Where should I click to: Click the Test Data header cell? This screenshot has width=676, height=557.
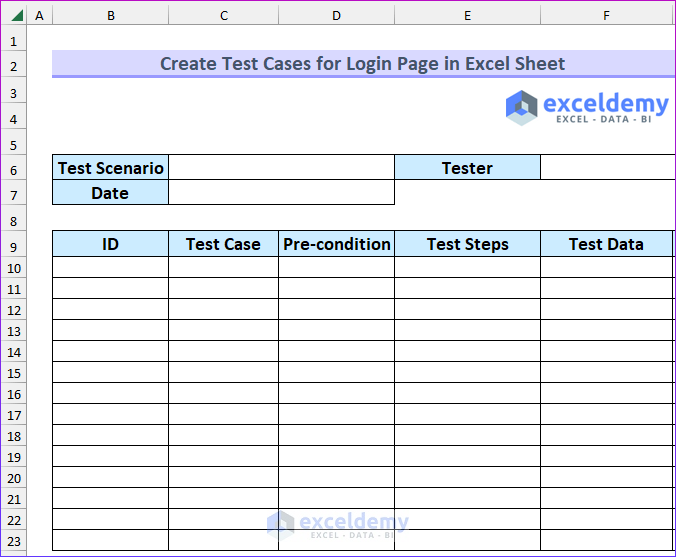(x=606, y=244)
